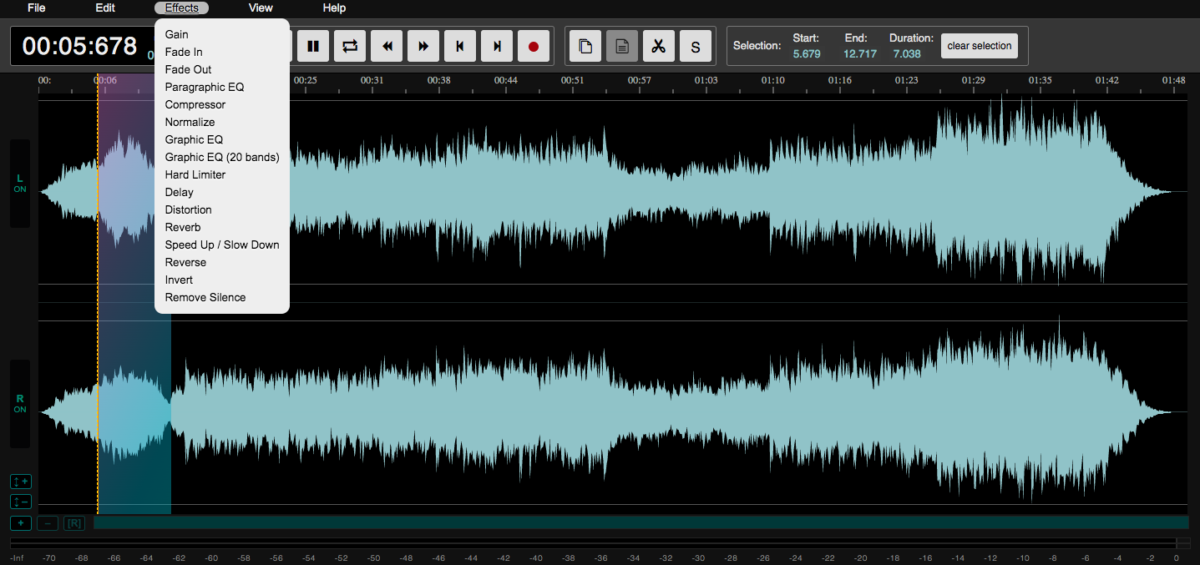Screen dimensions: 1200x565
Task: Click the copy selection icon
Action: point(585,46)
